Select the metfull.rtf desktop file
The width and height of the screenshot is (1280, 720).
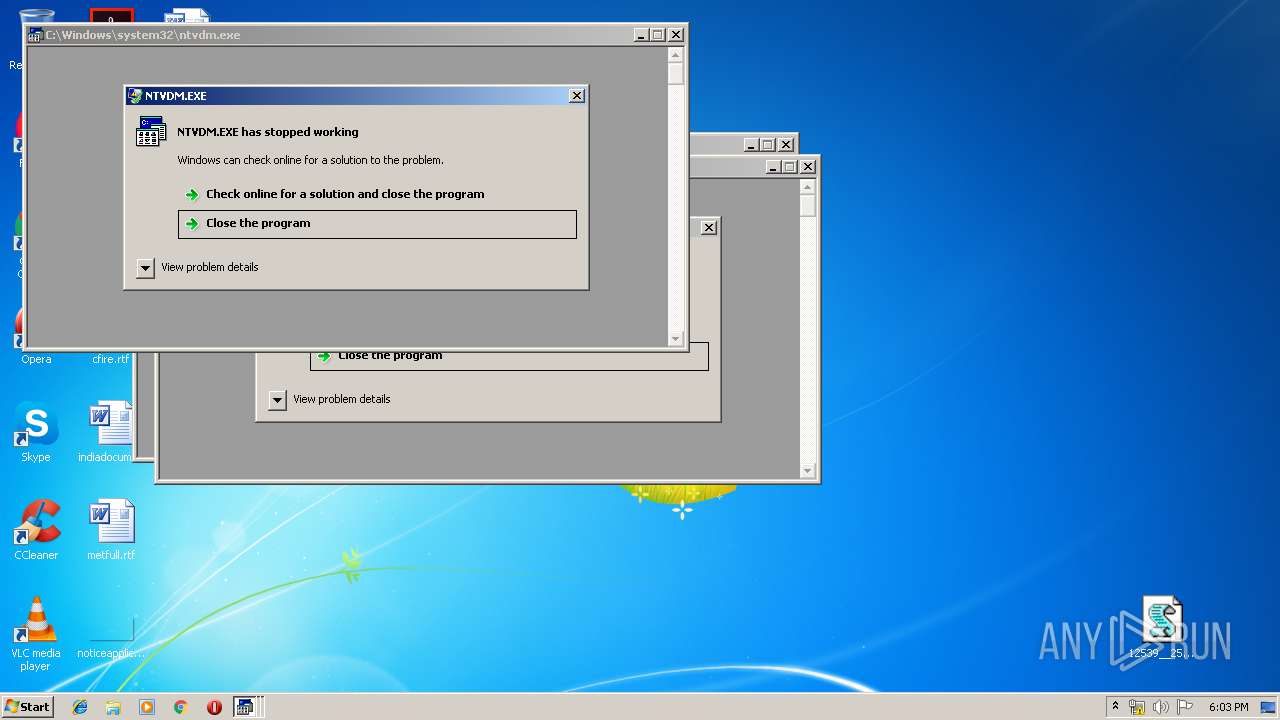pos(110,530)
